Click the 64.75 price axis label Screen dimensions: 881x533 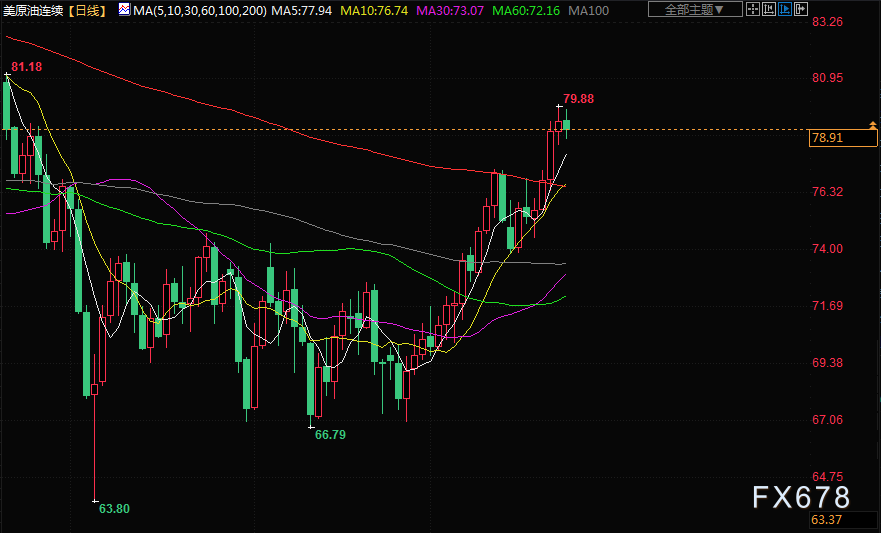pyautogui.click(x=828, y=477)
